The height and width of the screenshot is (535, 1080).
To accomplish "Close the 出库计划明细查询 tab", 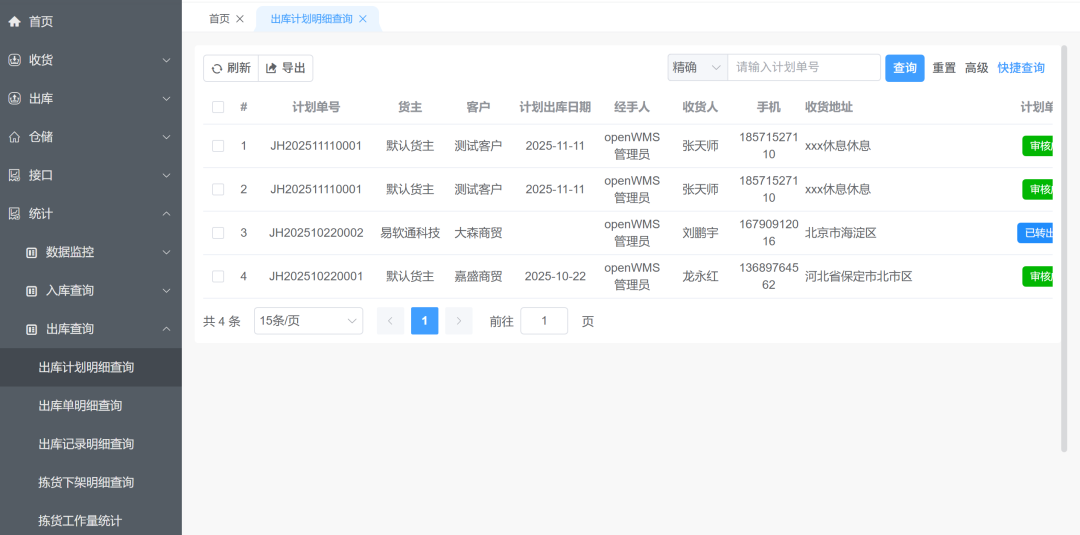I will (362, 19).
